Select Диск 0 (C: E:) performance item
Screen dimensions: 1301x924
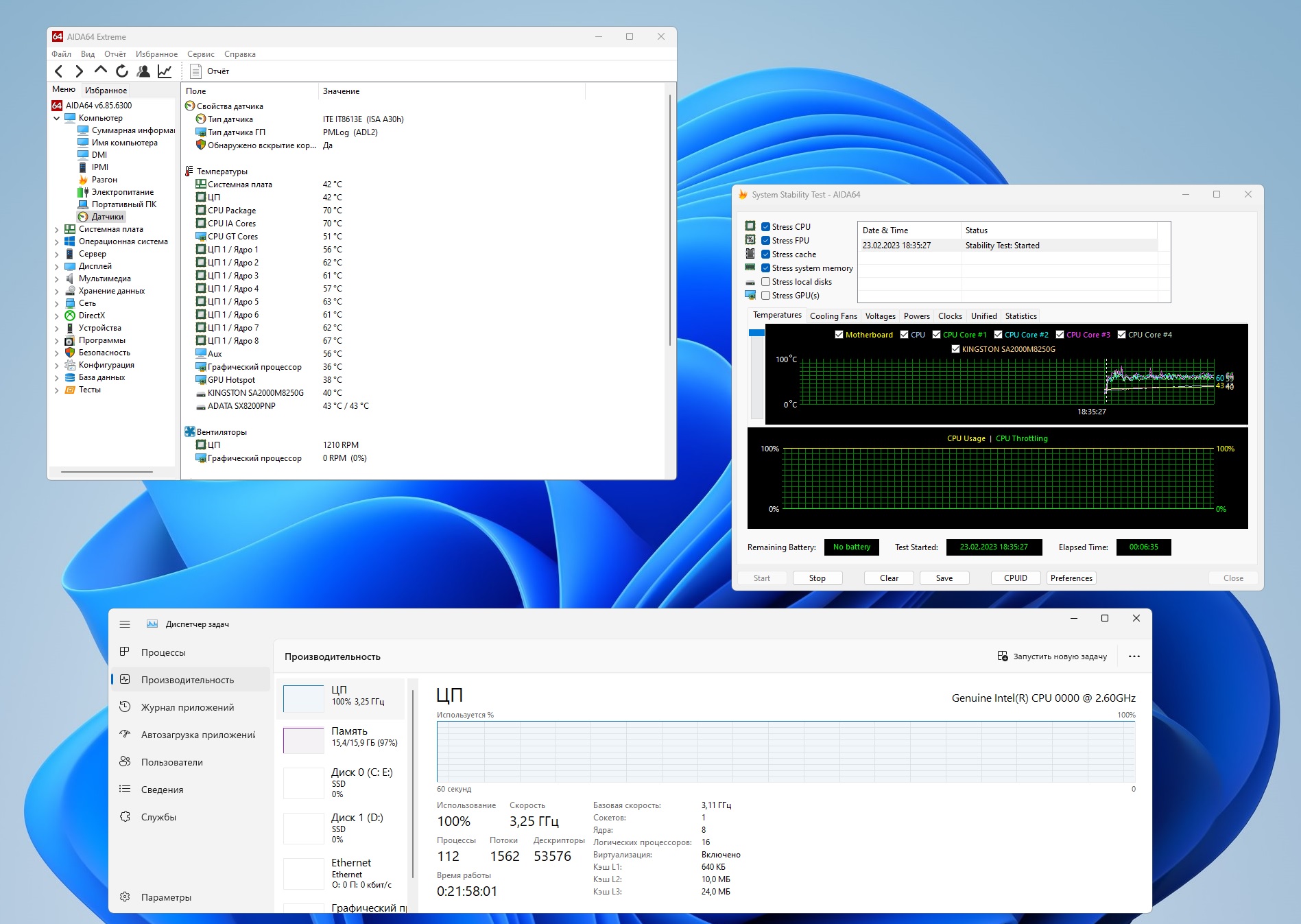tap(341, 783)
